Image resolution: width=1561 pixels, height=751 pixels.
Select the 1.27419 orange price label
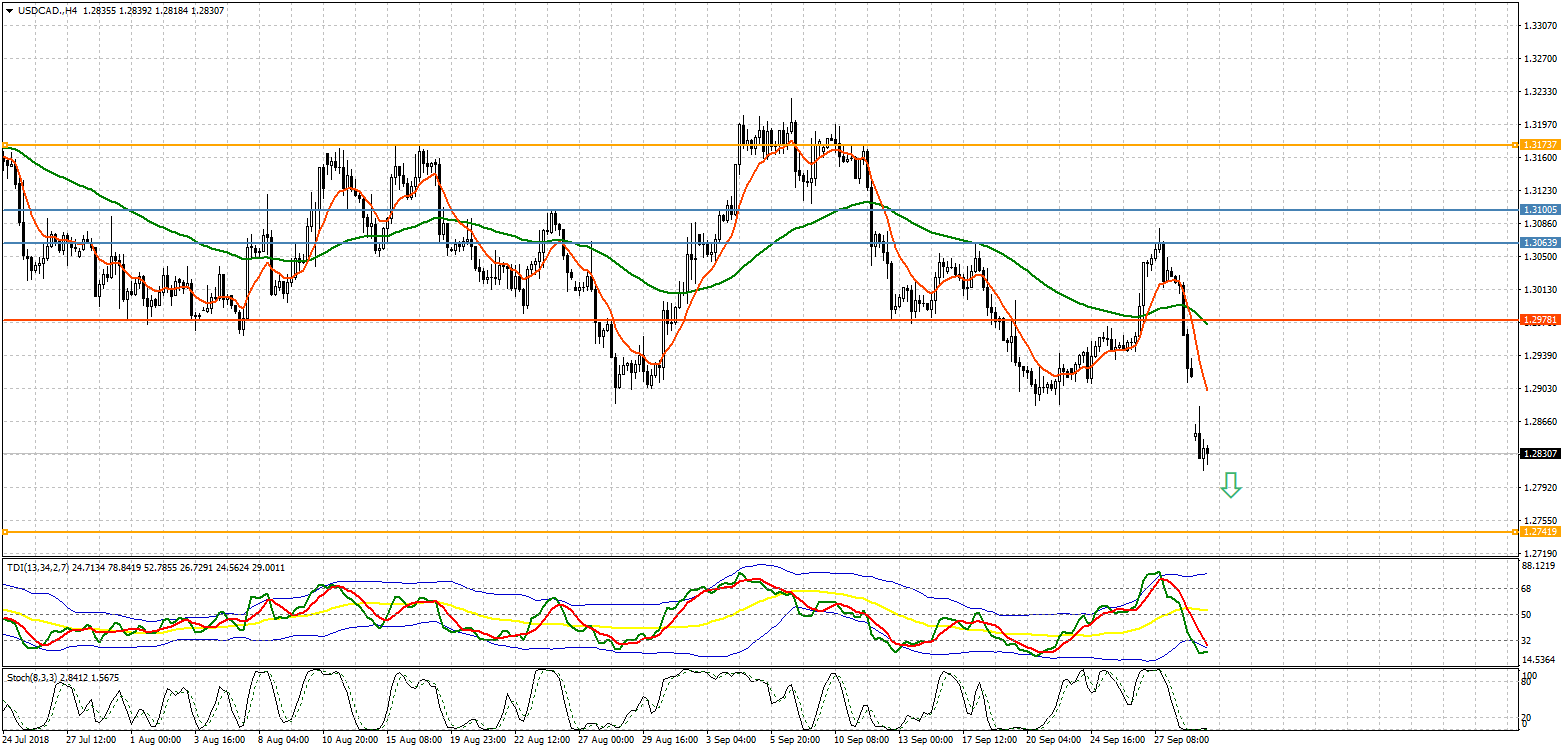coord(1539,532)
